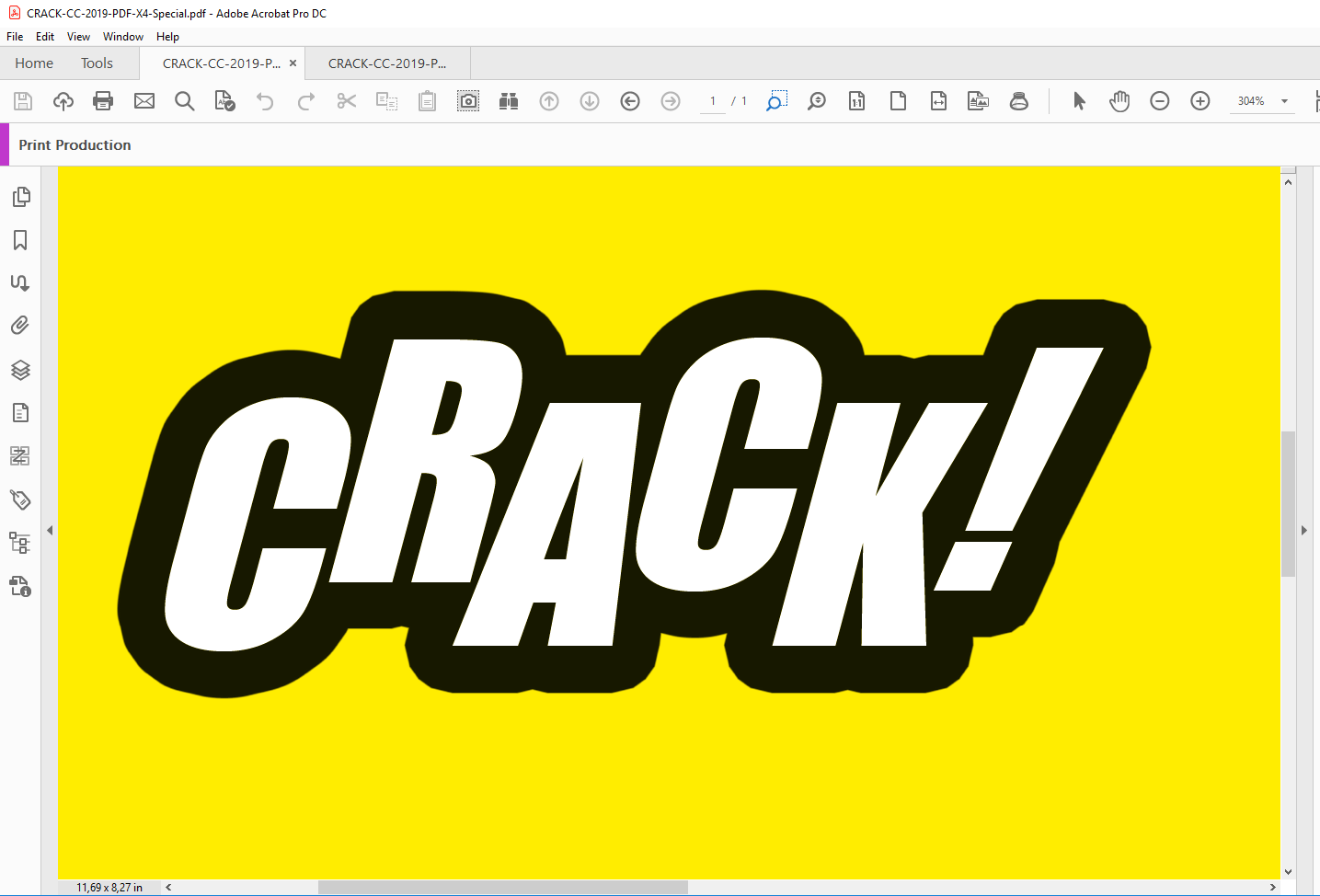Open Order panel in sidebar

point(20,455)
